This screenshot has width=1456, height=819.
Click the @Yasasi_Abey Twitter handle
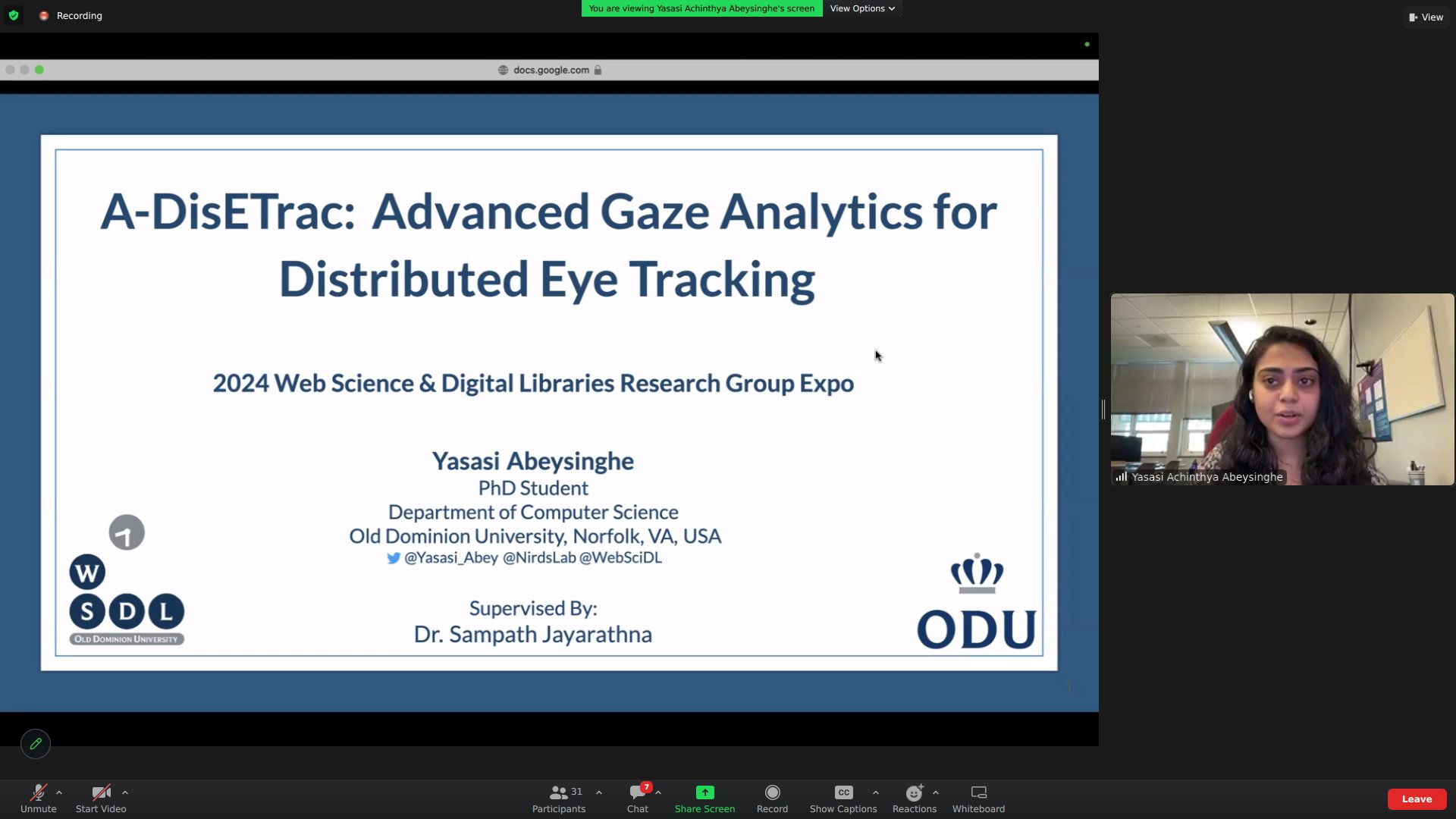pyautogui.click(x=451, y=557)
